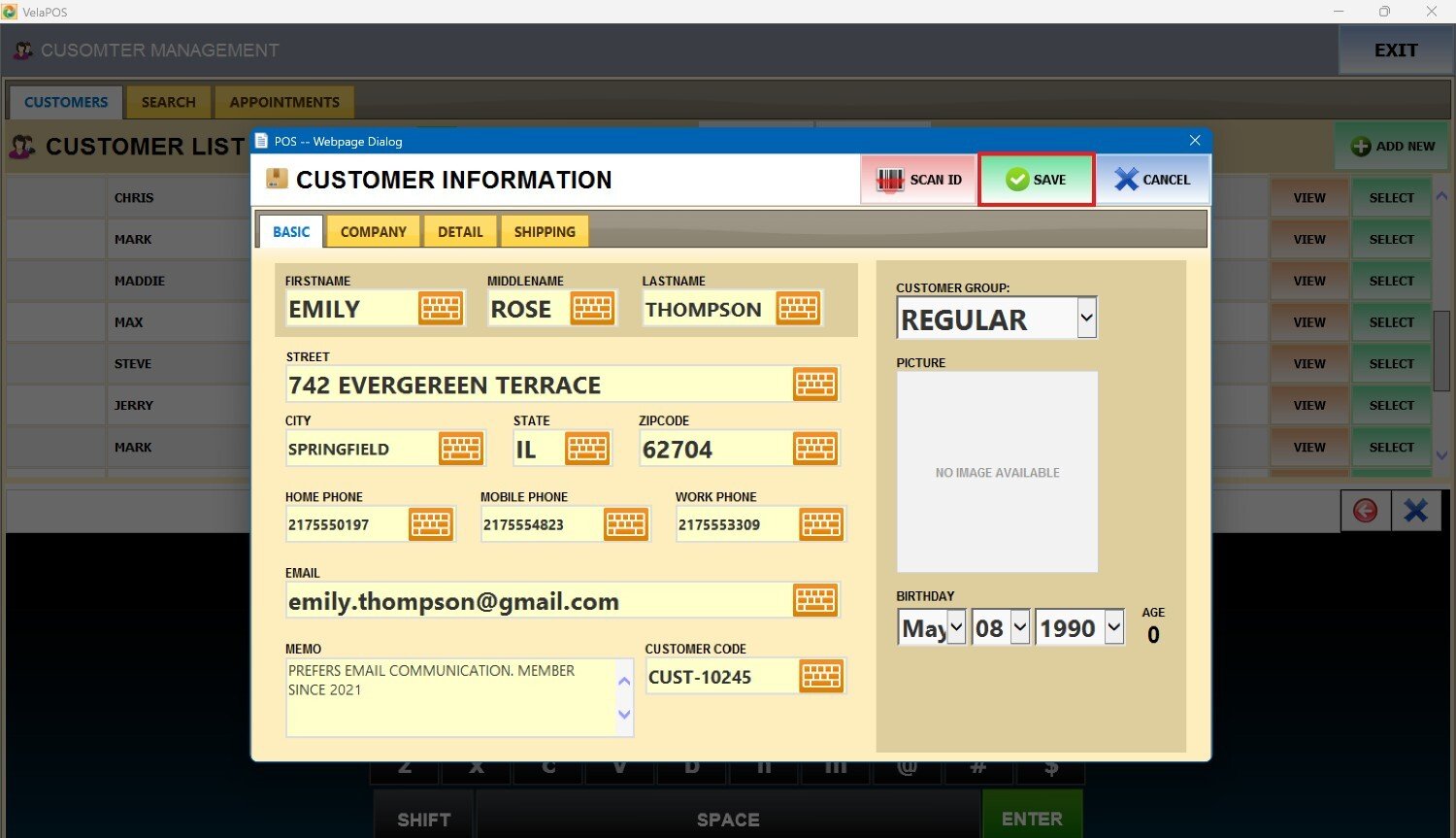Switch to the Company tab

373,232
